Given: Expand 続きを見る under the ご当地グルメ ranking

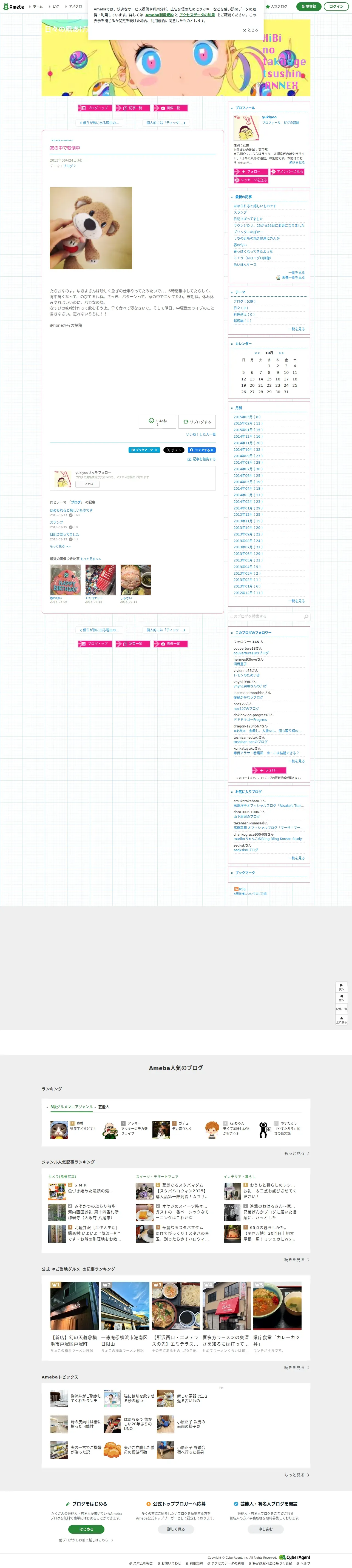Looking at the screenshot, I should tap(297, 1367).
